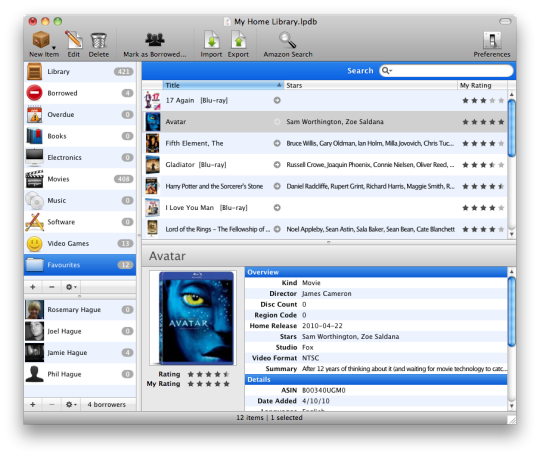Click the Delete trash can icon

click(98, 40)
